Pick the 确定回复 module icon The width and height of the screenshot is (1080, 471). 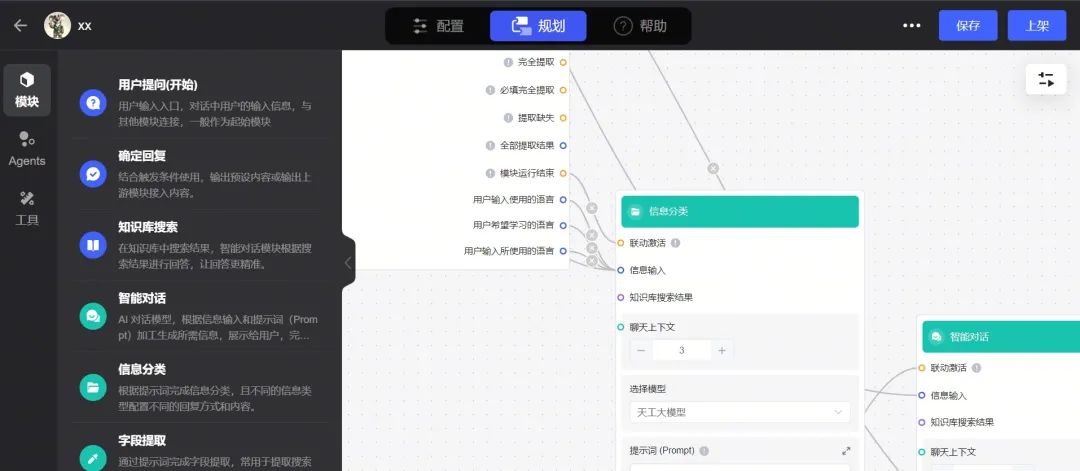click(93, 174)
